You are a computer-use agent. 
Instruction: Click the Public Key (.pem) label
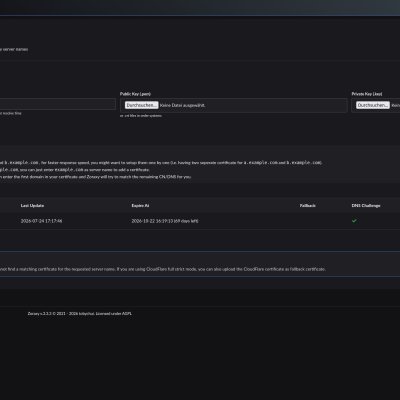(x=135, y=94)
